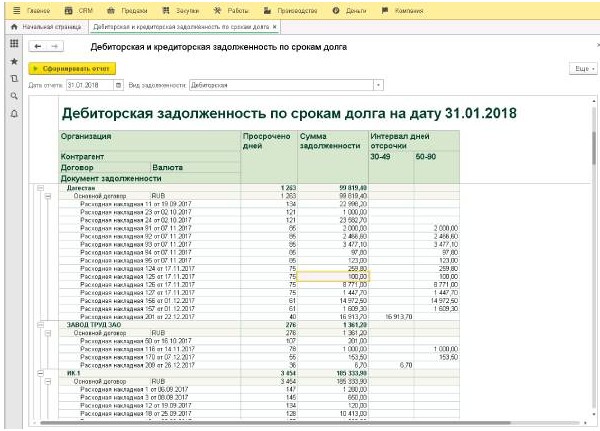600x431 pixels.
Task: Collapse the ИК-1 group row
Action: point(40,373)
